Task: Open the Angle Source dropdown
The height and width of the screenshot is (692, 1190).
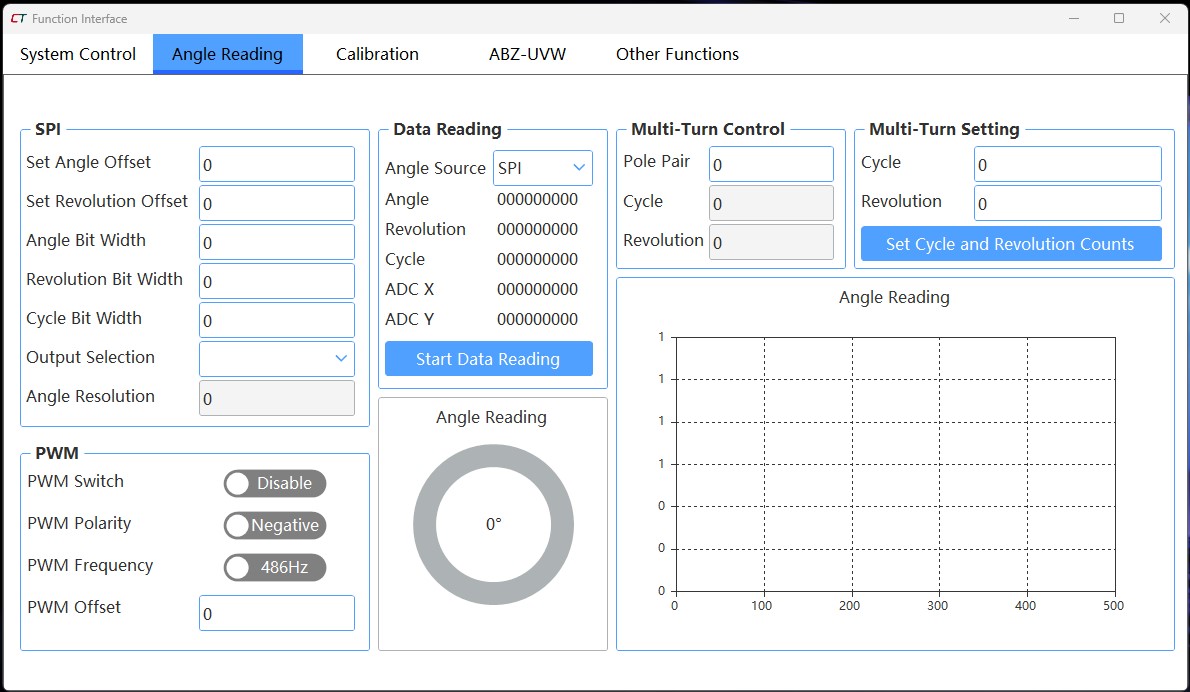Action: [543, 168]
